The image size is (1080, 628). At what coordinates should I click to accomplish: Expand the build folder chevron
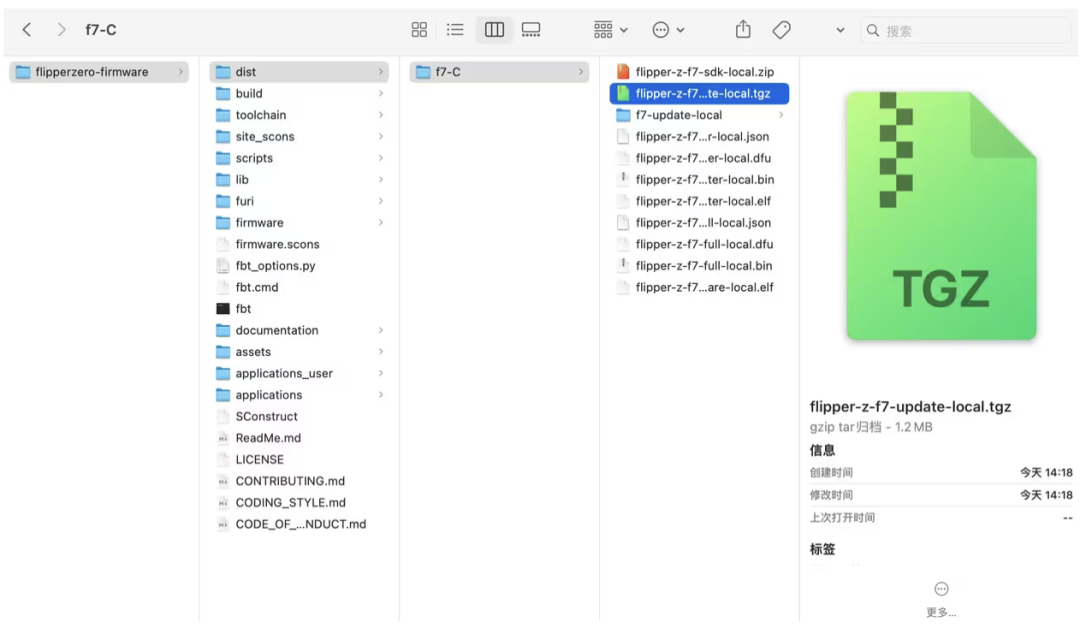click(380, 94)
